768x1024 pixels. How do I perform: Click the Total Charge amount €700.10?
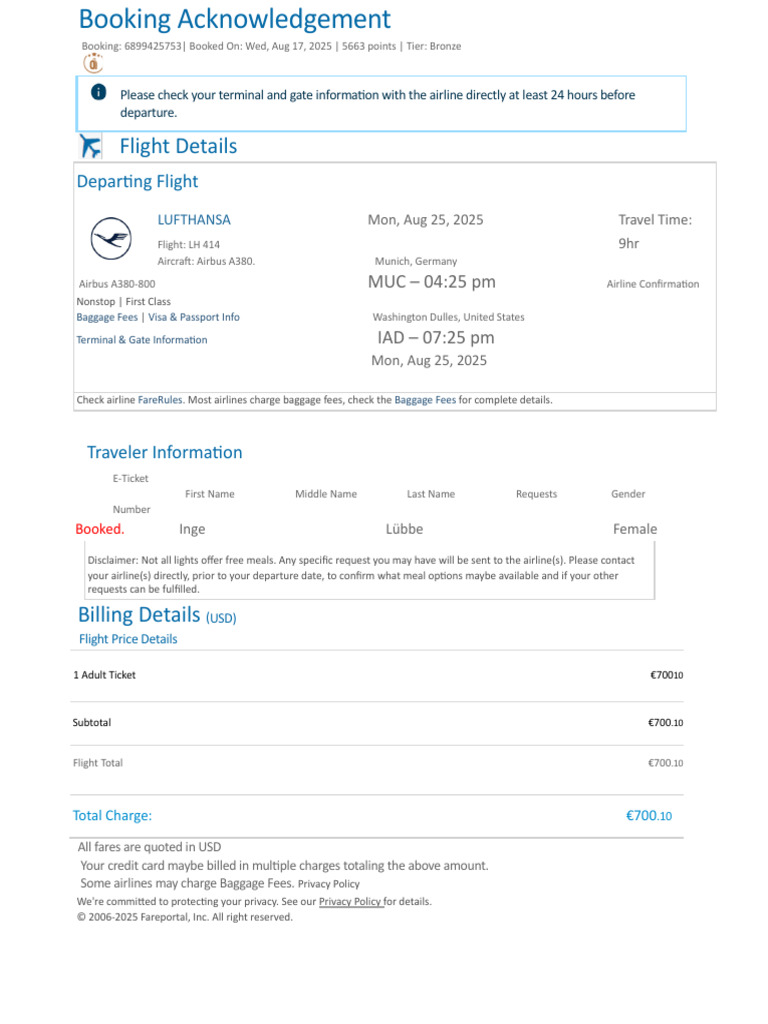tap(649, 816)
